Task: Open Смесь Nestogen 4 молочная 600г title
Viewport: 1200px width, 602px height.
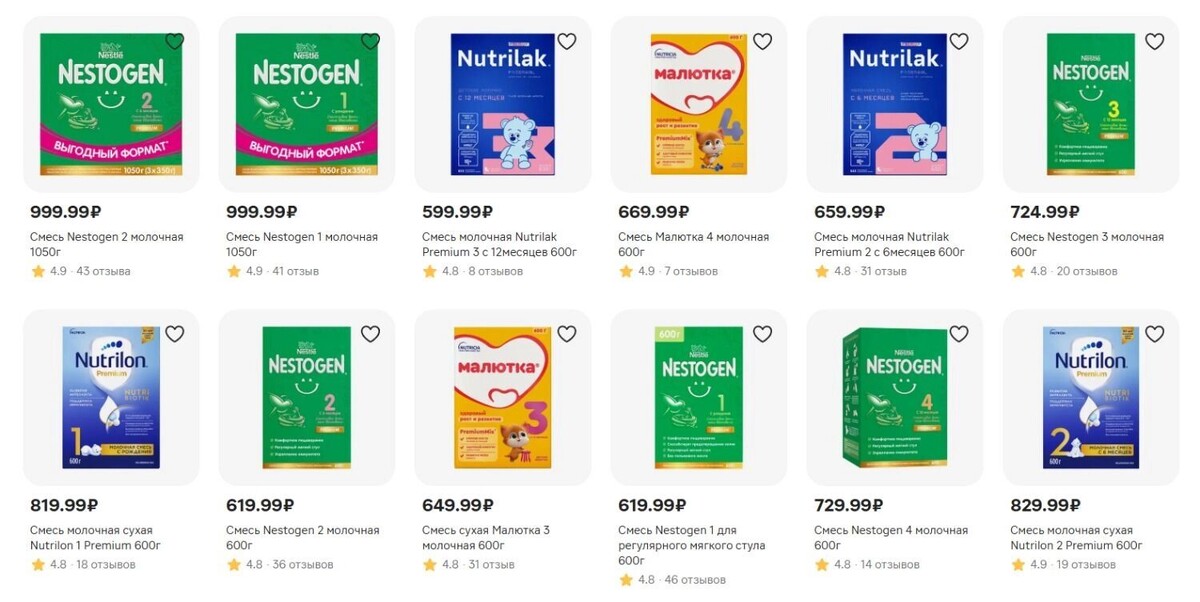Action: click(890, 538)
